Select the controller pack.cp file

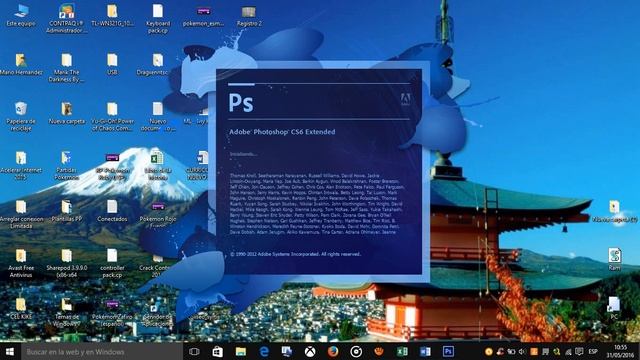coord(112,263)
